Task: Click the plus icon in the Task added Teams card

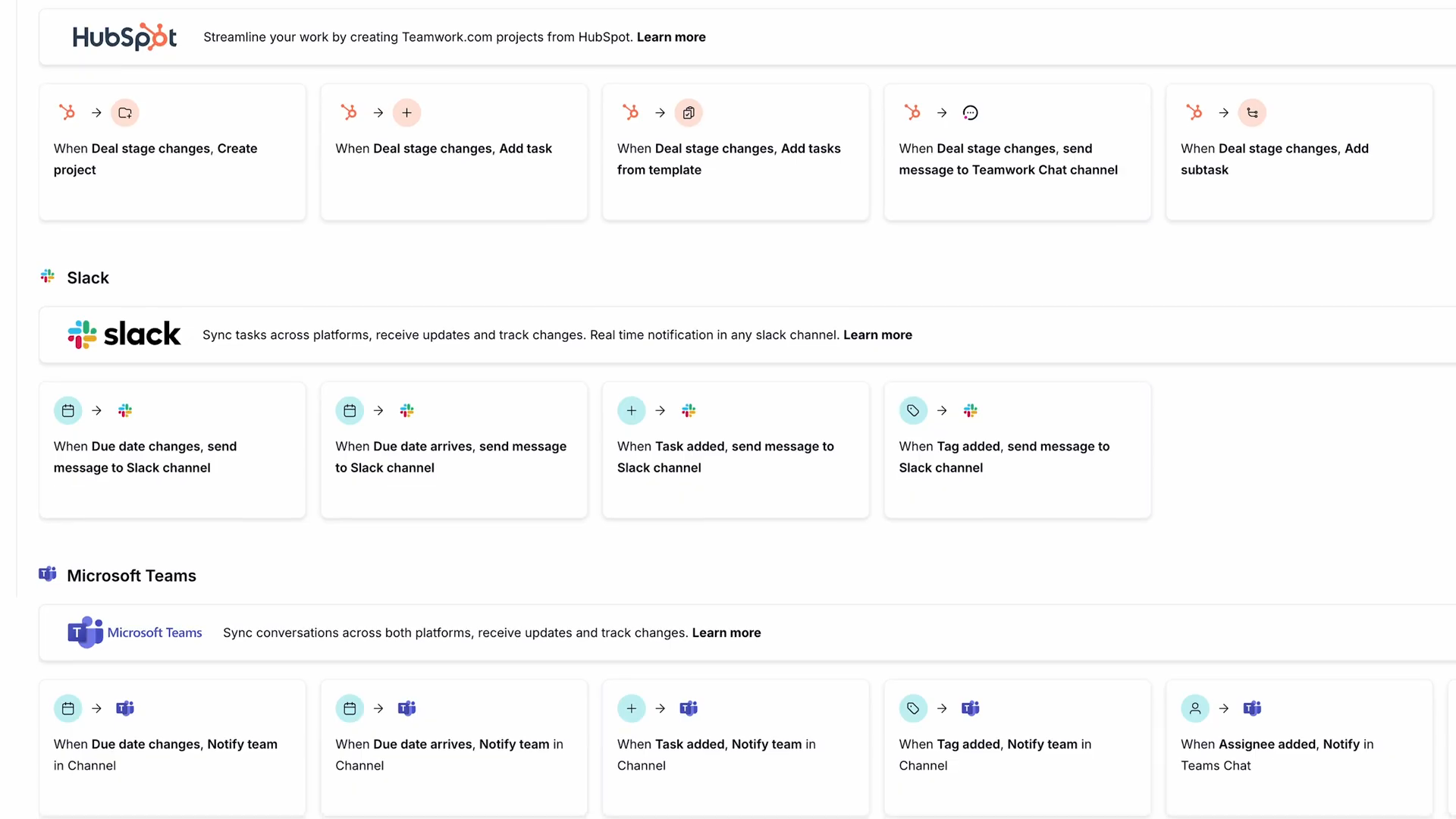Action: [x=632, y=709]
